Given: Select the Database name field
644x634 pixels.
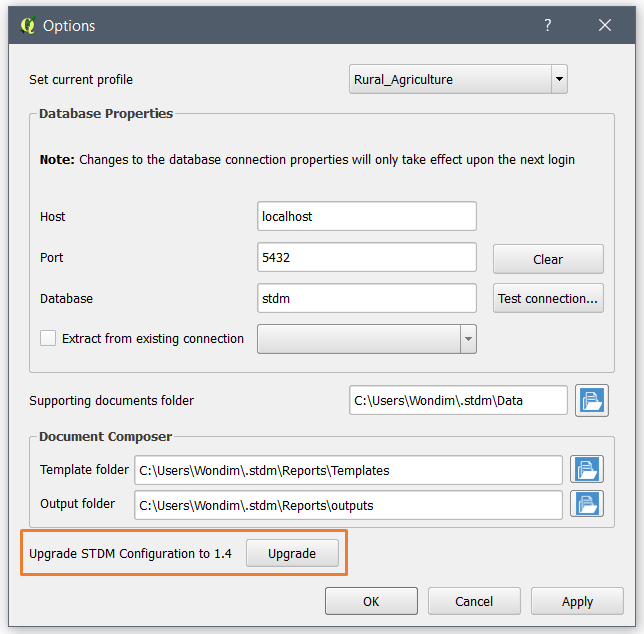Looking at the screenshot, I should [366, 298].
